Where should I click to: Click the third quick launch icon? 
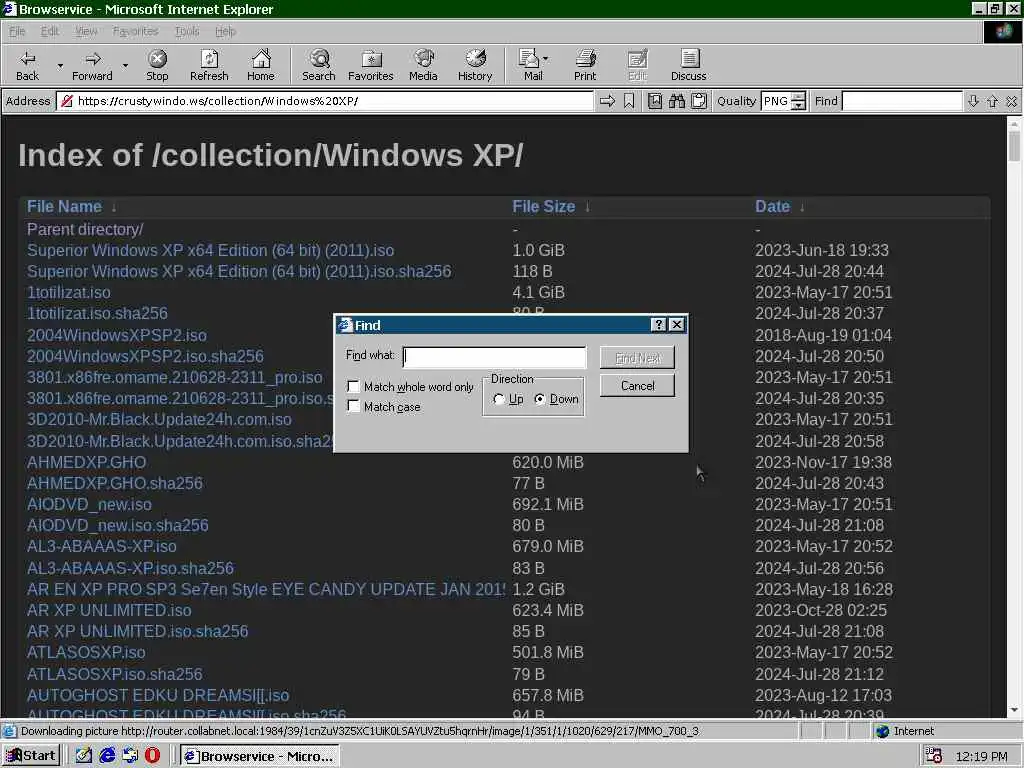click(x=130, y=756)
